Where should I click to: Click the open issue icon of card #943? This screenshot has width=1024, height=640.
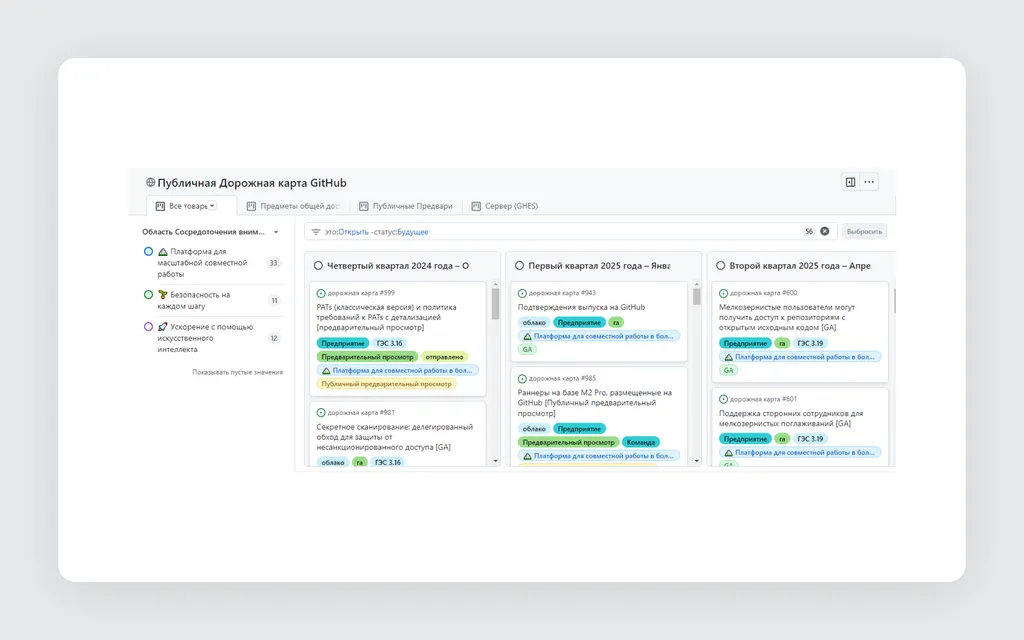(522, 293)
